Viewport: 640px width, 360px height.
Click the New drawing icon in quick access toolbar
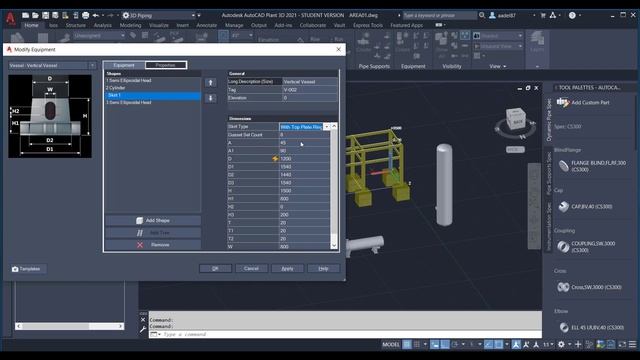click(25, 16)
